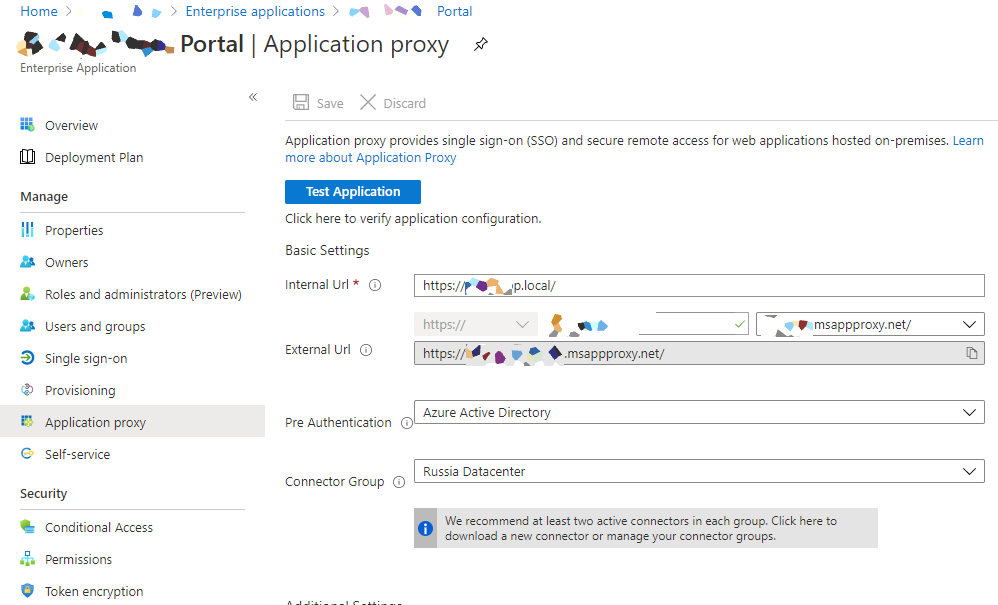
Task: Open Provisioning in the sidebar
Action: tap(80, 390)
